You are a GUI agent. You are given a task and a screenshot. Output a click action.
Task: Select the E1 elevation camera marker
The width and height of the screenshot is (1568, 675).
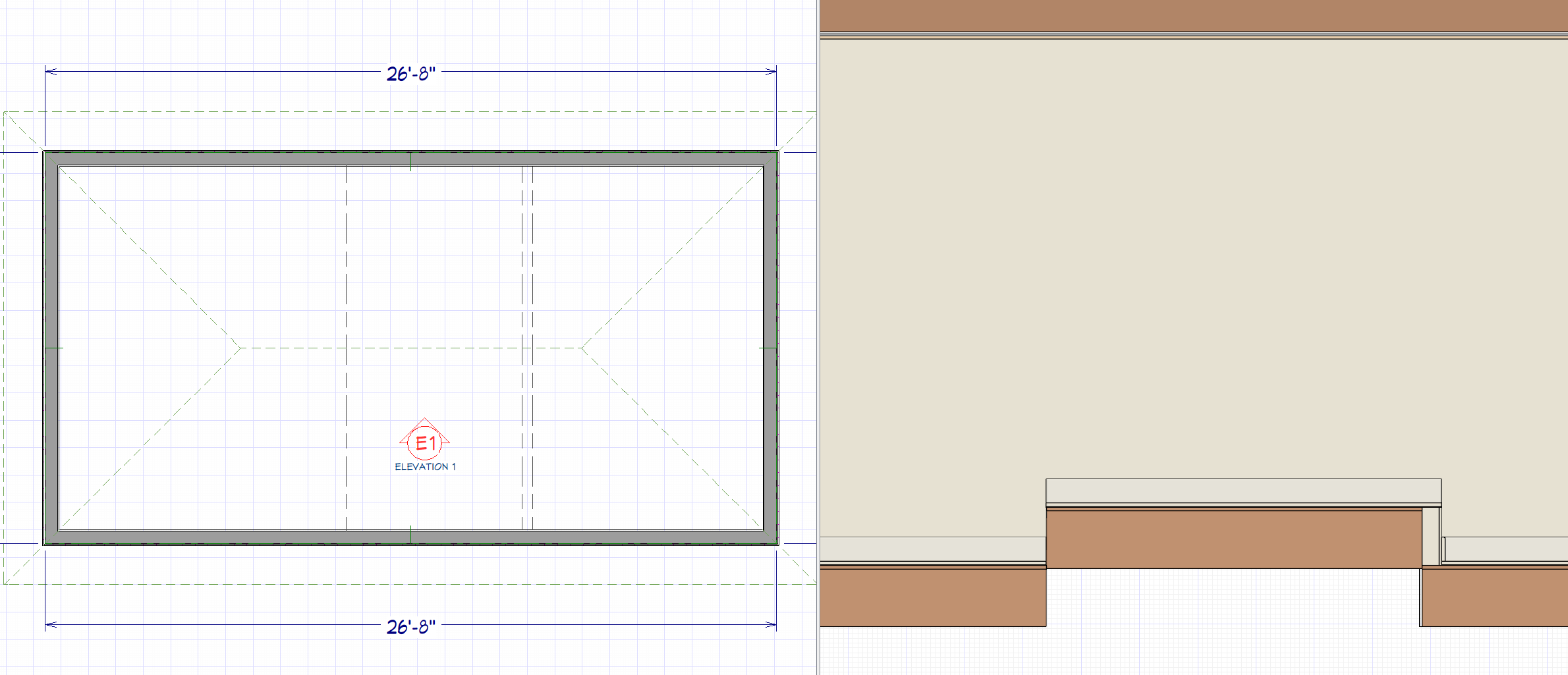425,443
